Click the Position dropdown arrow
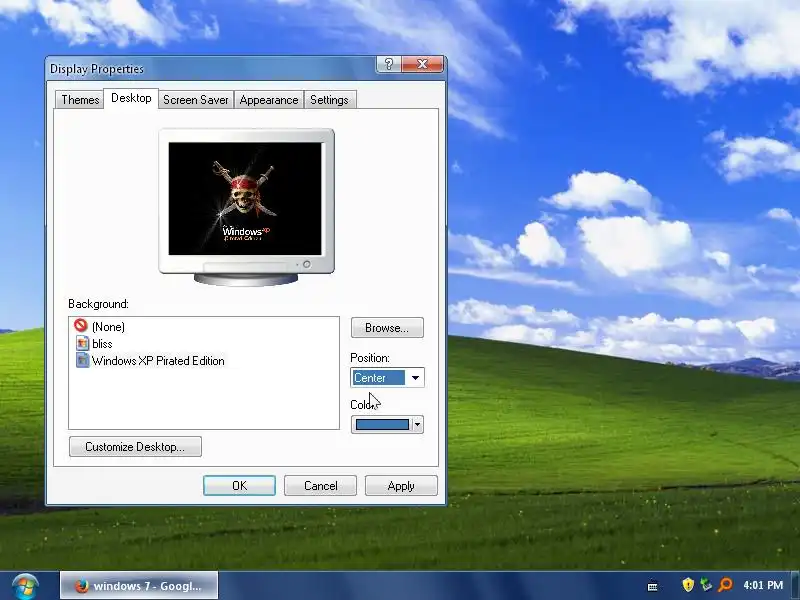Image resolution: width=800 pixels, height=600 pixels. 415,378
